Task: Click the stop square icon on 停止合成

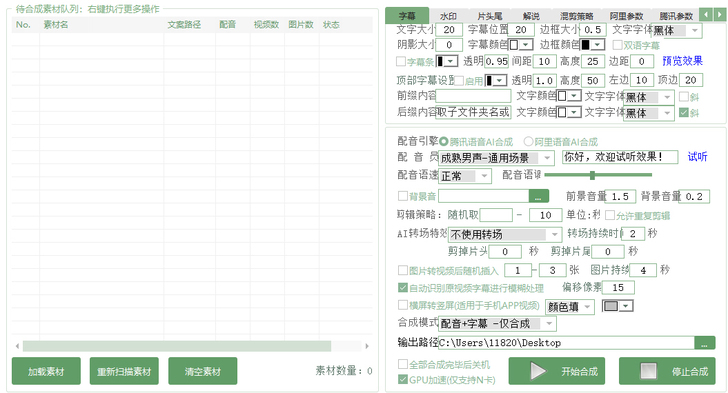Action: pos(648,371)
